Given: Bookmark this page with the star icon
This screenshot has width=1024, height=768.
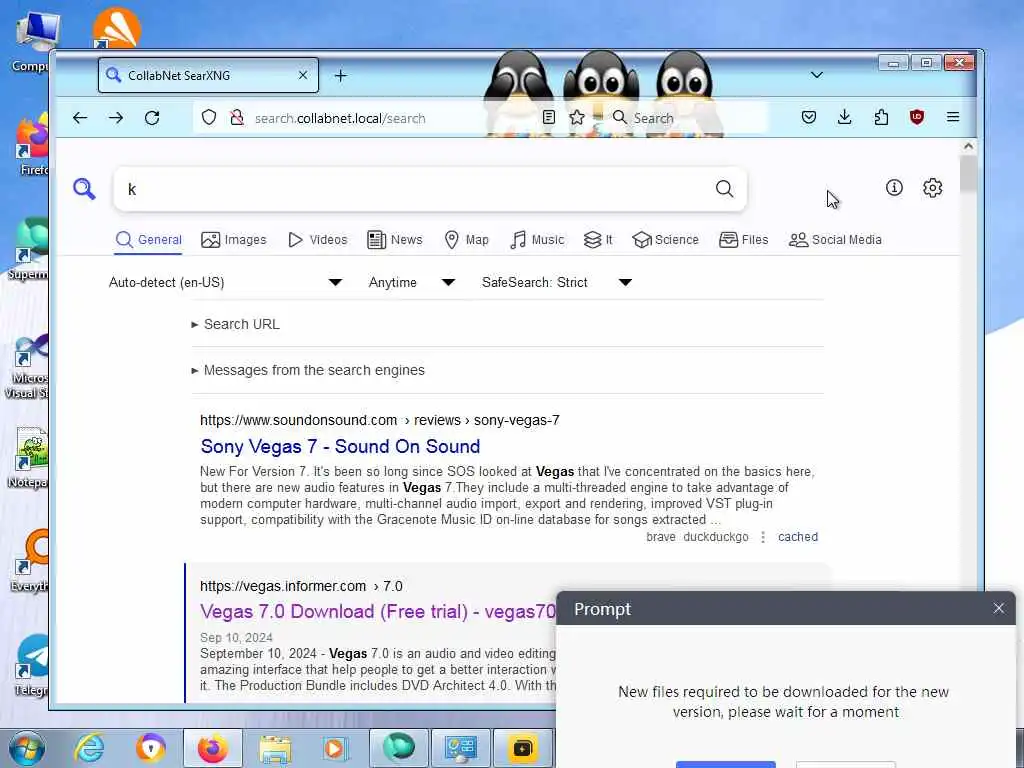Looking at the screenshot, I should (x=577, y=118).
